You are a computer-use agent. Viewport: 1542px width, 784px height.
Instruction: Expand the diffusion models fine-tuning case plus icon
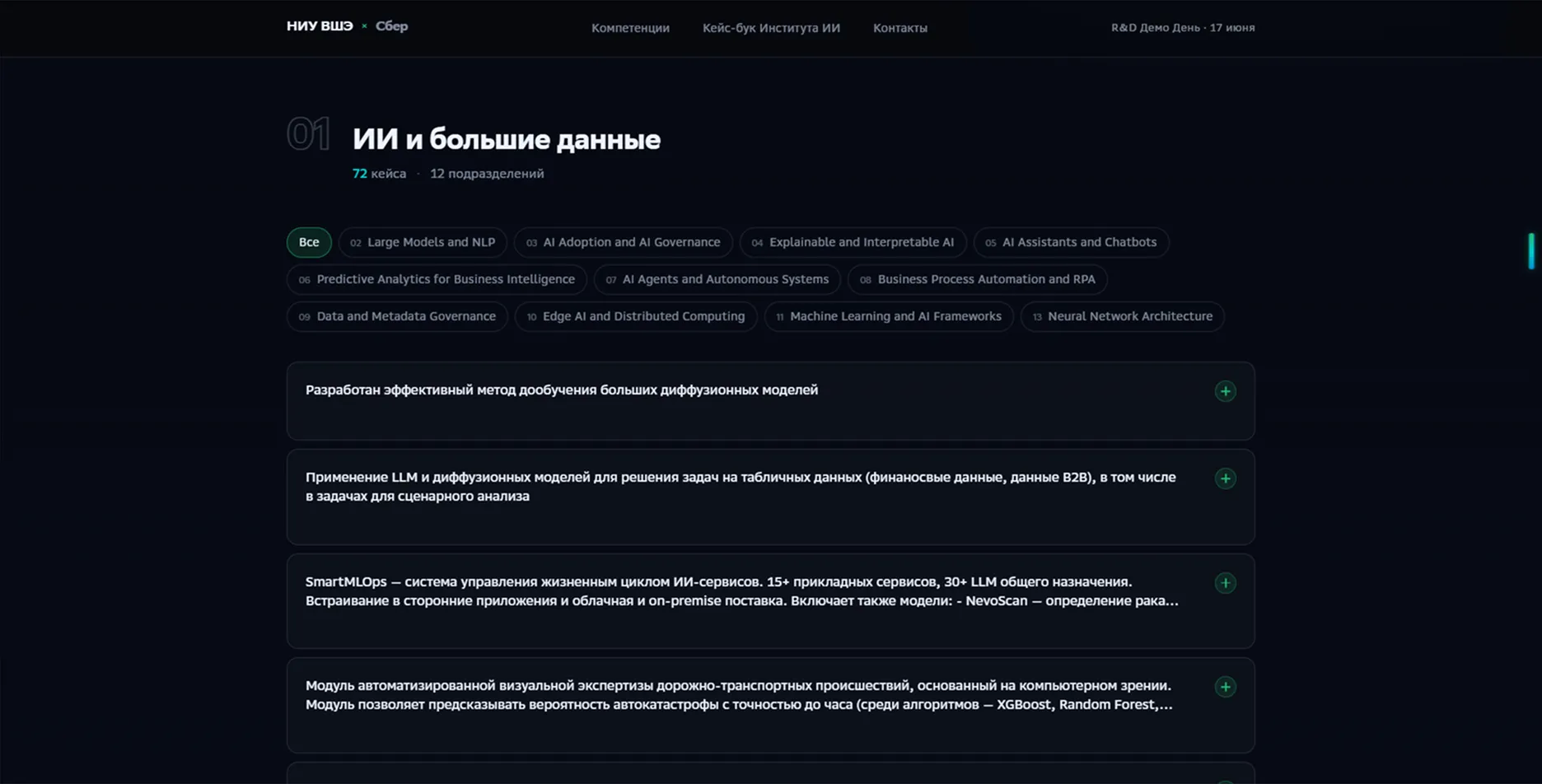click(1225, 391)
